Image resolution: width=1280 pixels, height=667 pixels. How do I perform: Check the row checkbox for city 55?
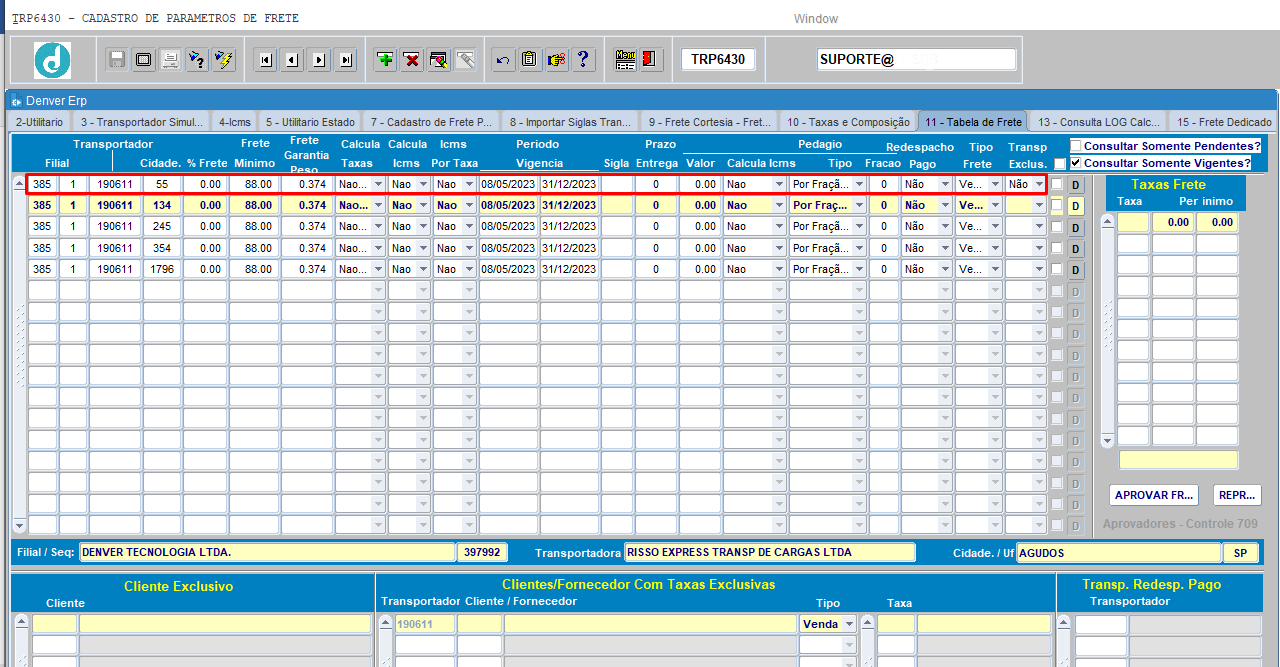[x=1057, y=184]
